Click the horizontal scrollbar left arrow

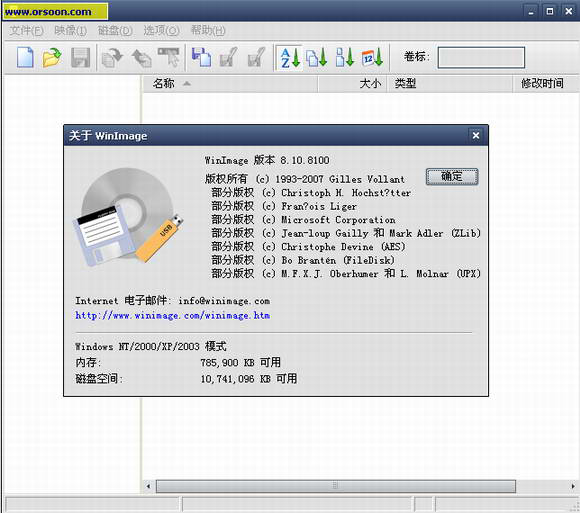pos(149,486)
